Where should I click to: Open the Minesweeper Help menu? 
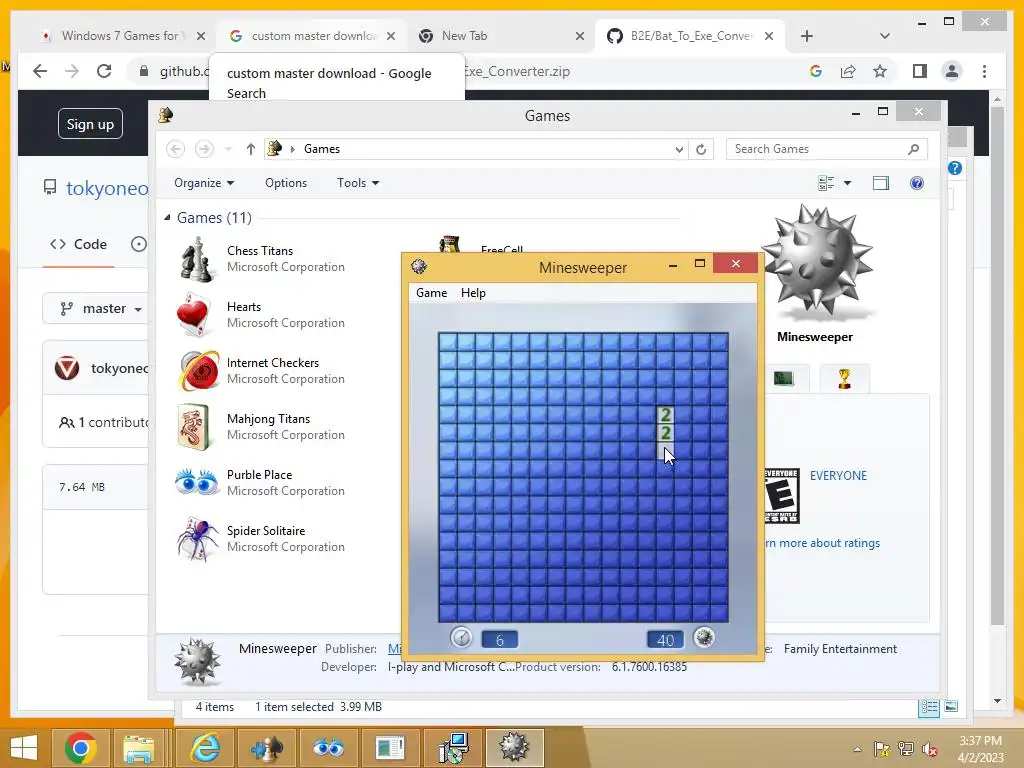(473, 293)
